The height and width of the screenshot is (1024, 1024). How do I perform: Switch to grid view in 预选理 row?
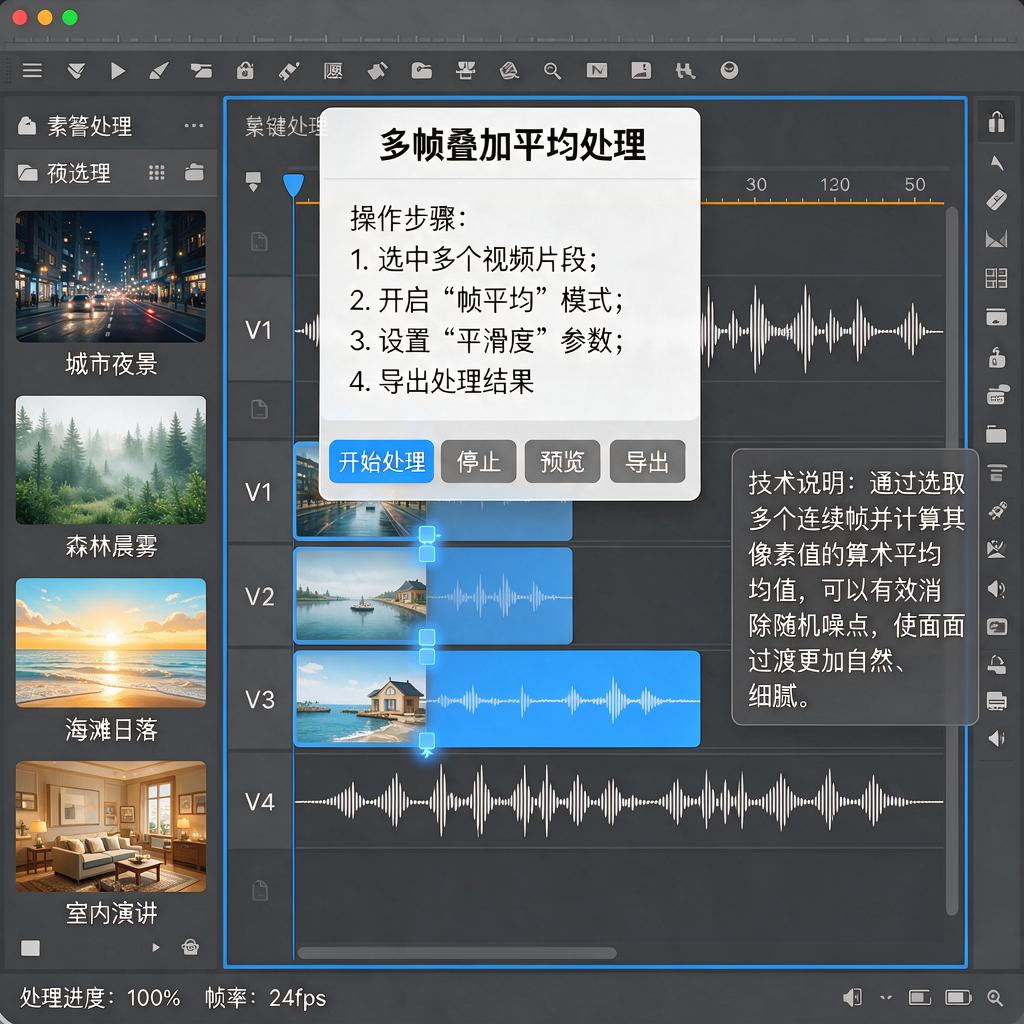[x=157, y=173]
